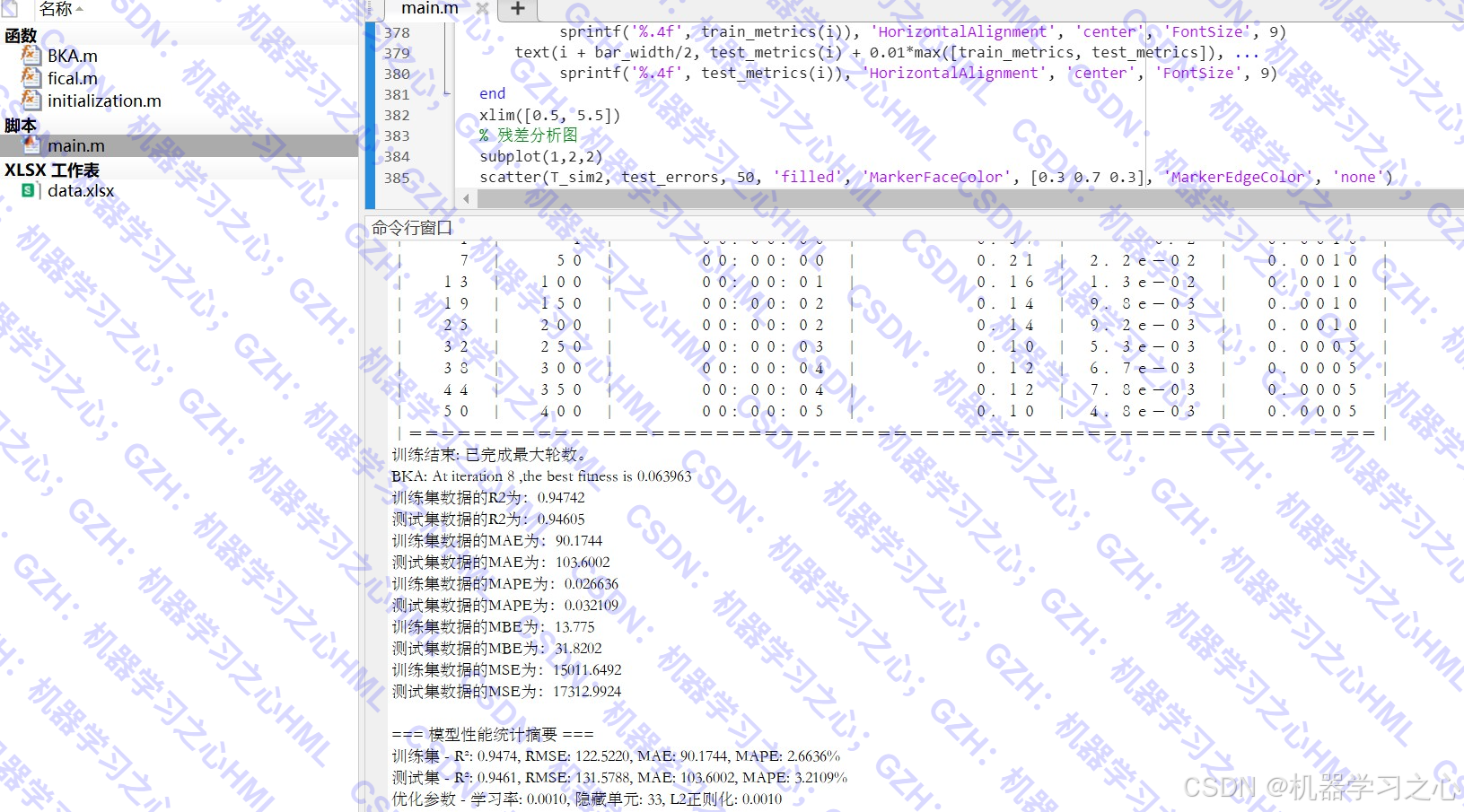1464x812 pixels.
Task: Select data.xlsx in the file browser
Action: click(x=81, y=190)
